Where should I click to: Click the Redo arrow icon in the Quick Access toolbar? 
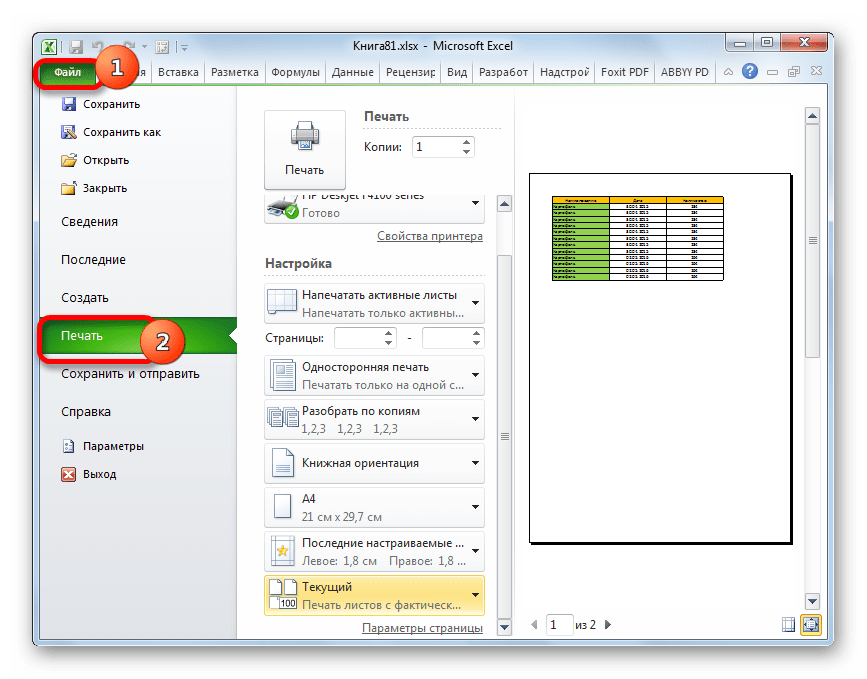pos(130,46)
